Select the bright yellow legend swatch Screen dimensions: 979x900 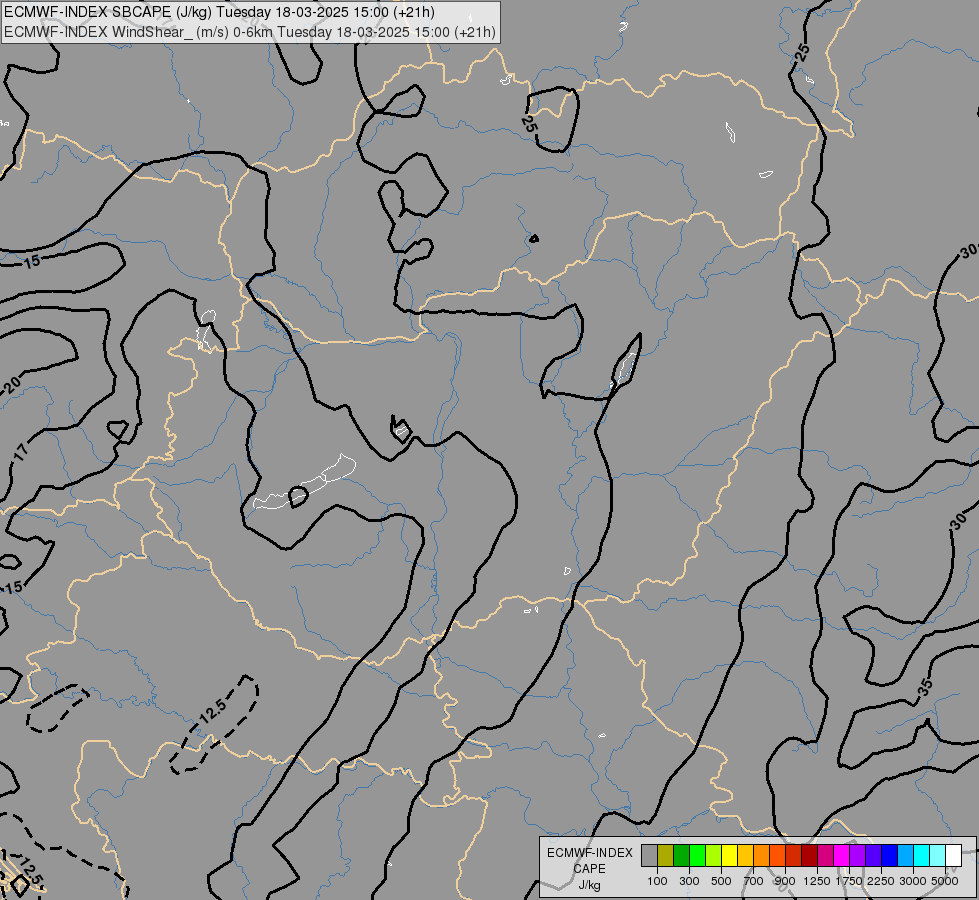tap(729, 856)
